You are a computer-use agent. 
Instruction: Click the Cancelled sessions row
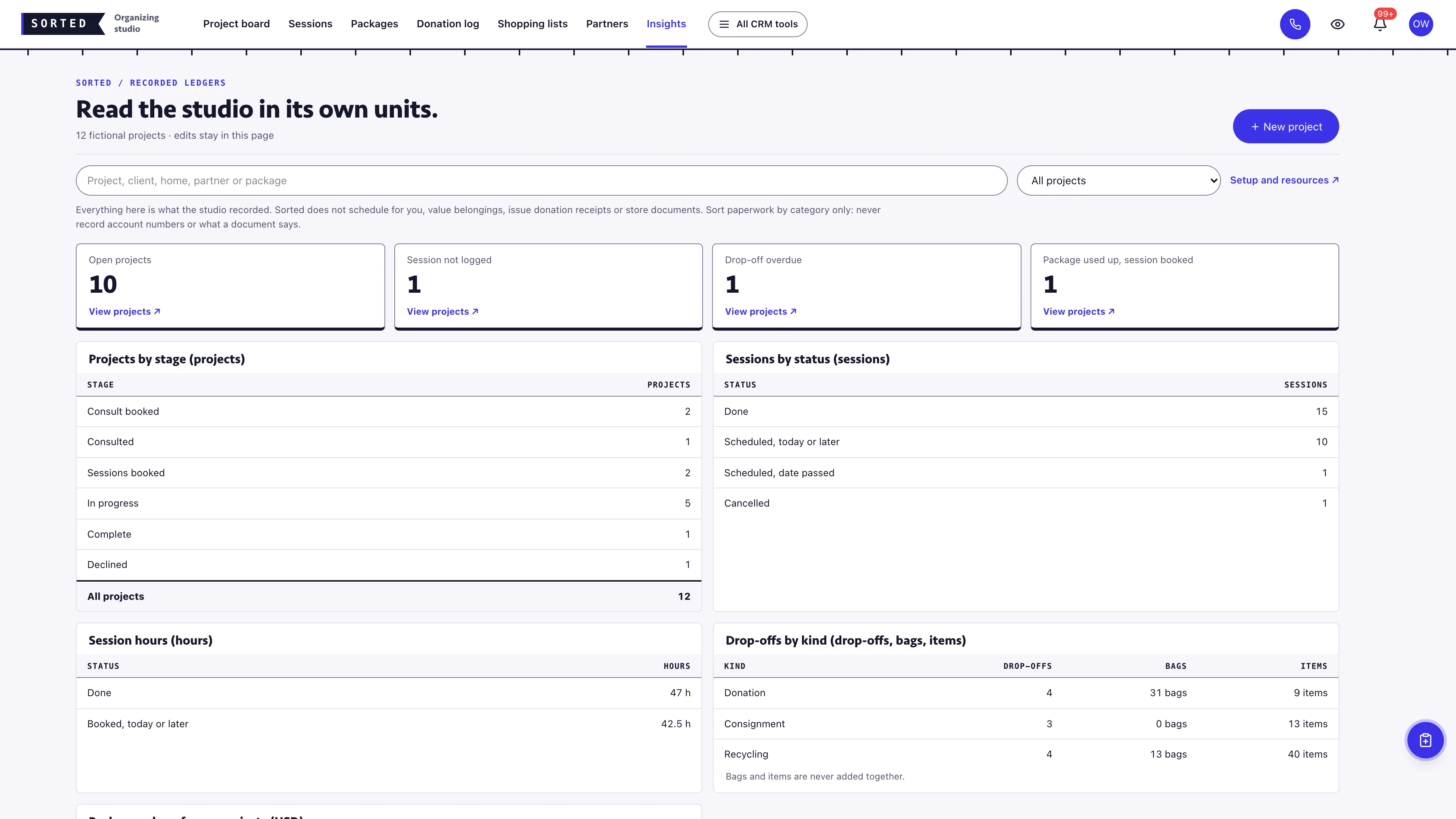coord(1025,503)
